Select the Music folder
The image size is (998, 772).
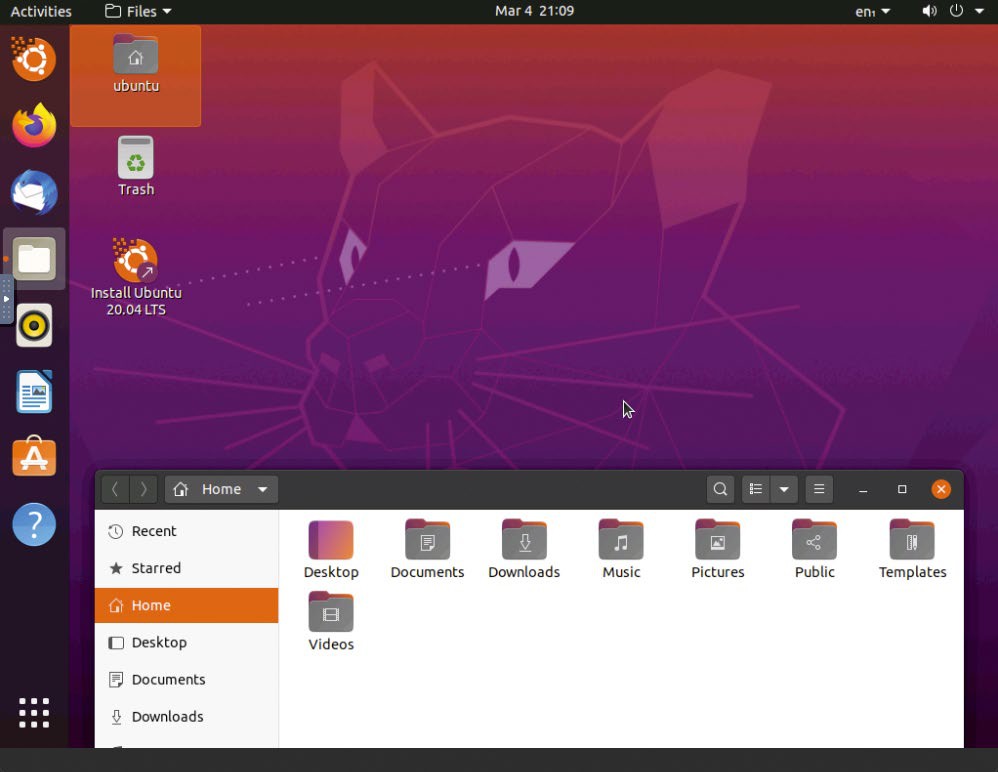[621, 550]
